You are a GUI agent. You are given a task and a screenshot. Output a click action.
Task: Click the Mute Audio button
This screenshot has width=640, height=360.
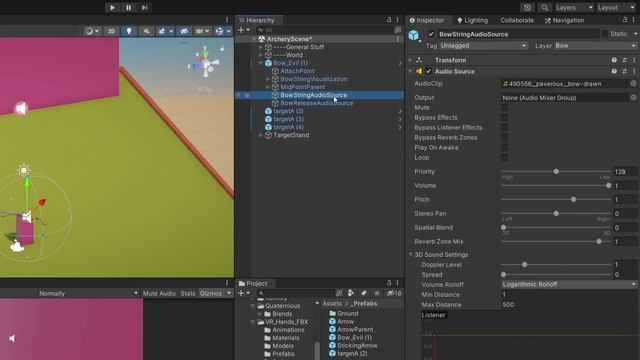[x=159, y=293]
